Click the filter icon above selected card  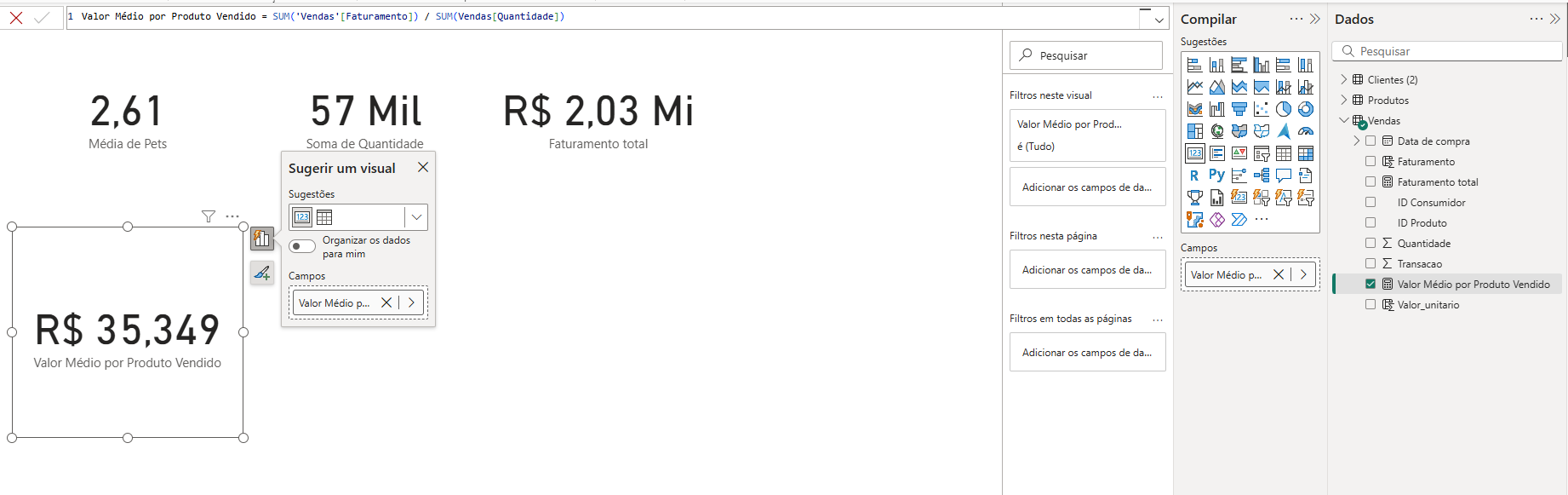click(x=209, y=216)
